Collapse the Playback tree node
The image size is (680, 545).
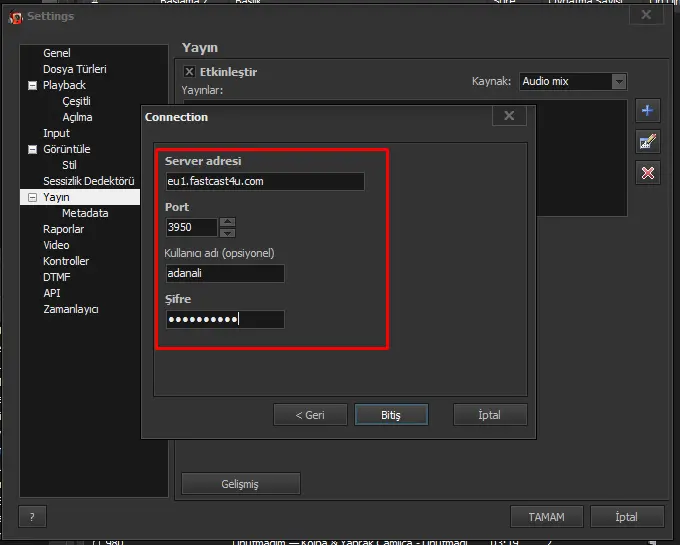[x=33, y=85]
